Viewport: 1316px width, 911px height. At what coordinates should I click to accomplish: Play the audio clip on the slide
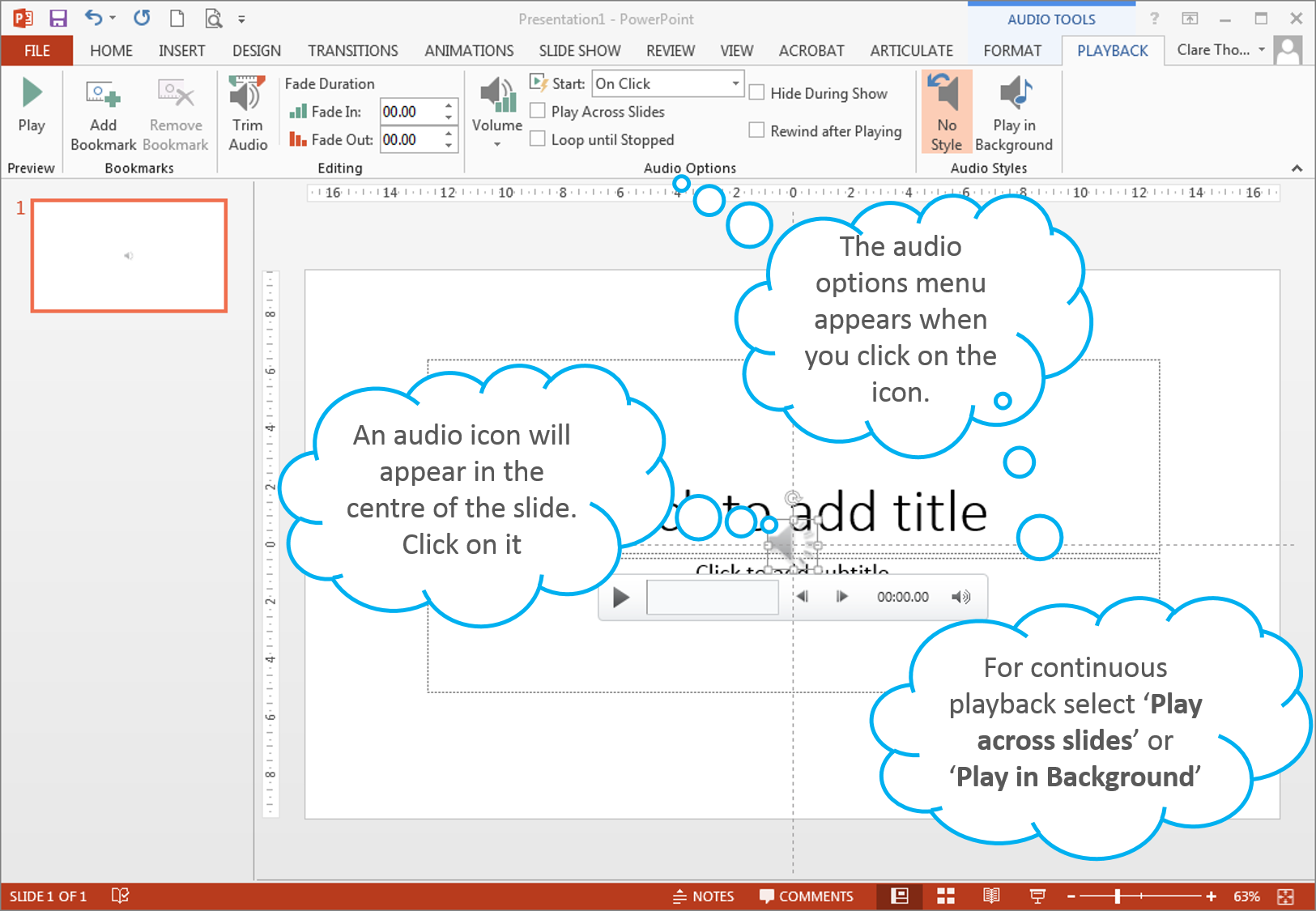click(621, 598)
